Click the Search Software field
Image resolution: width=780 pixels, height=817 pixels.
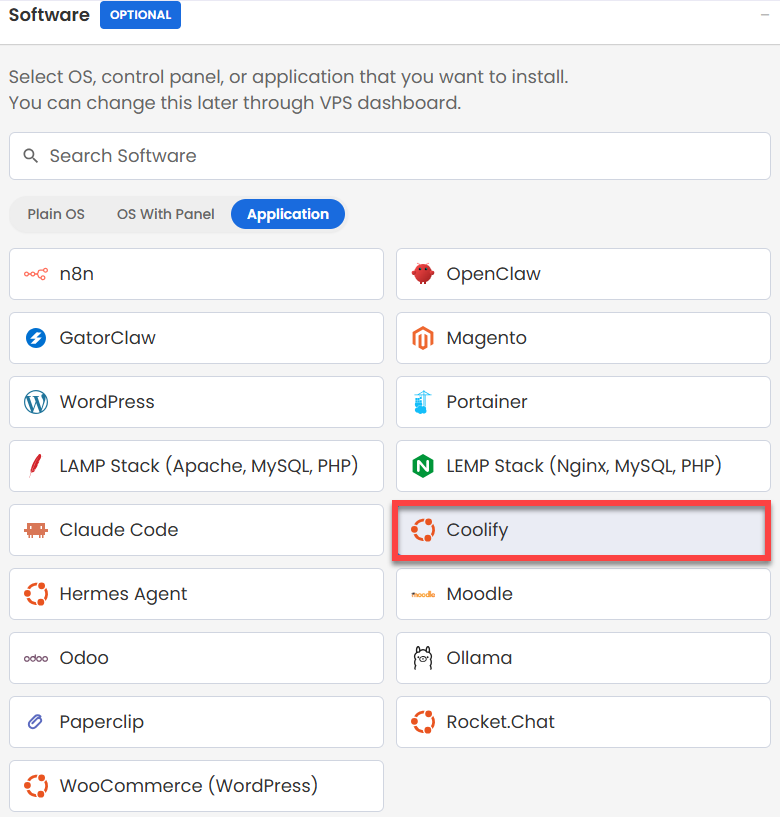tap(390, 156)
